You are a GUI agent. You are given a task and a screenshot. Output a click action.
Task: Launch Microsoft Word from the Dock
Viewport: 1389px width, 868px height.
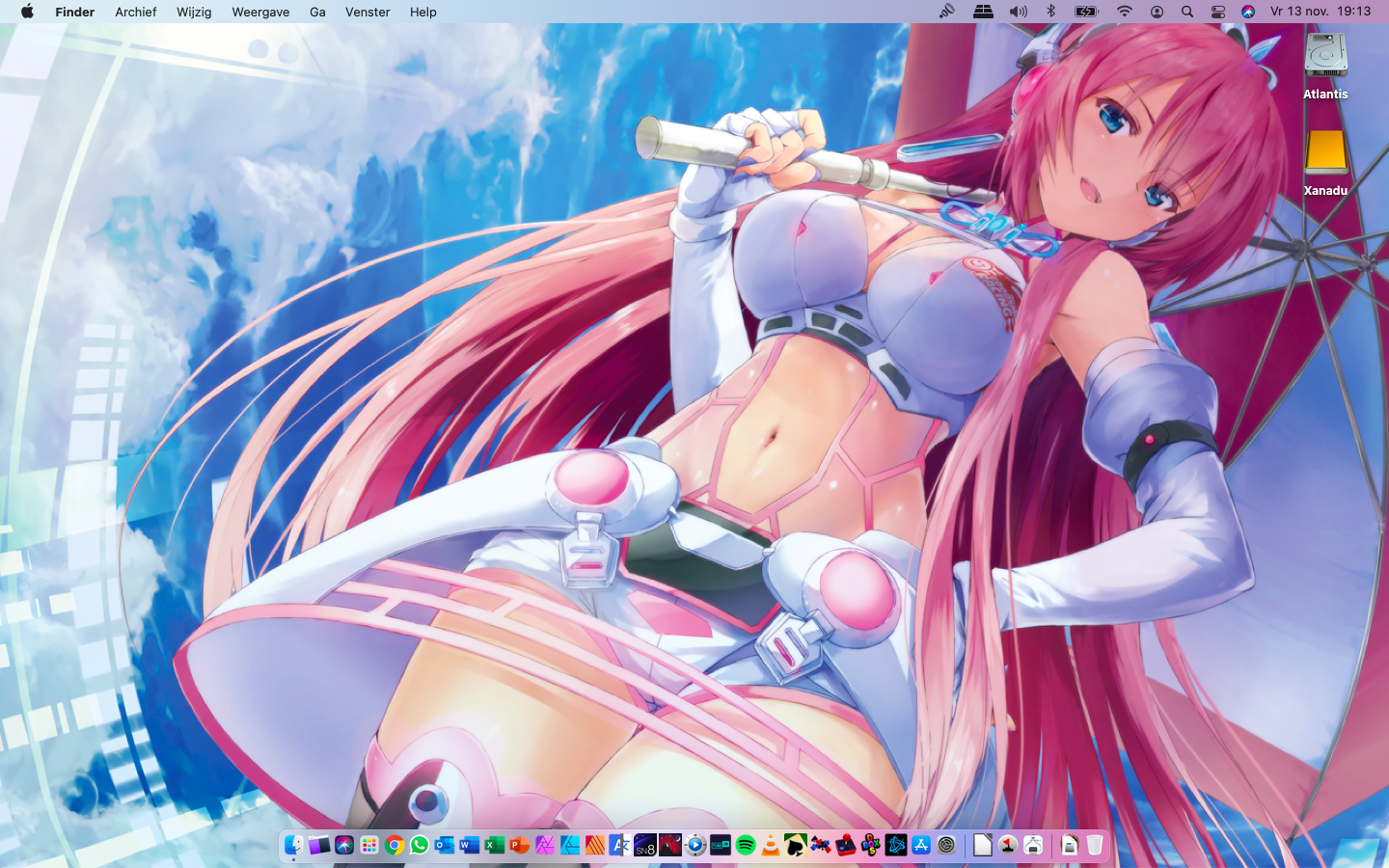point(470,846)
